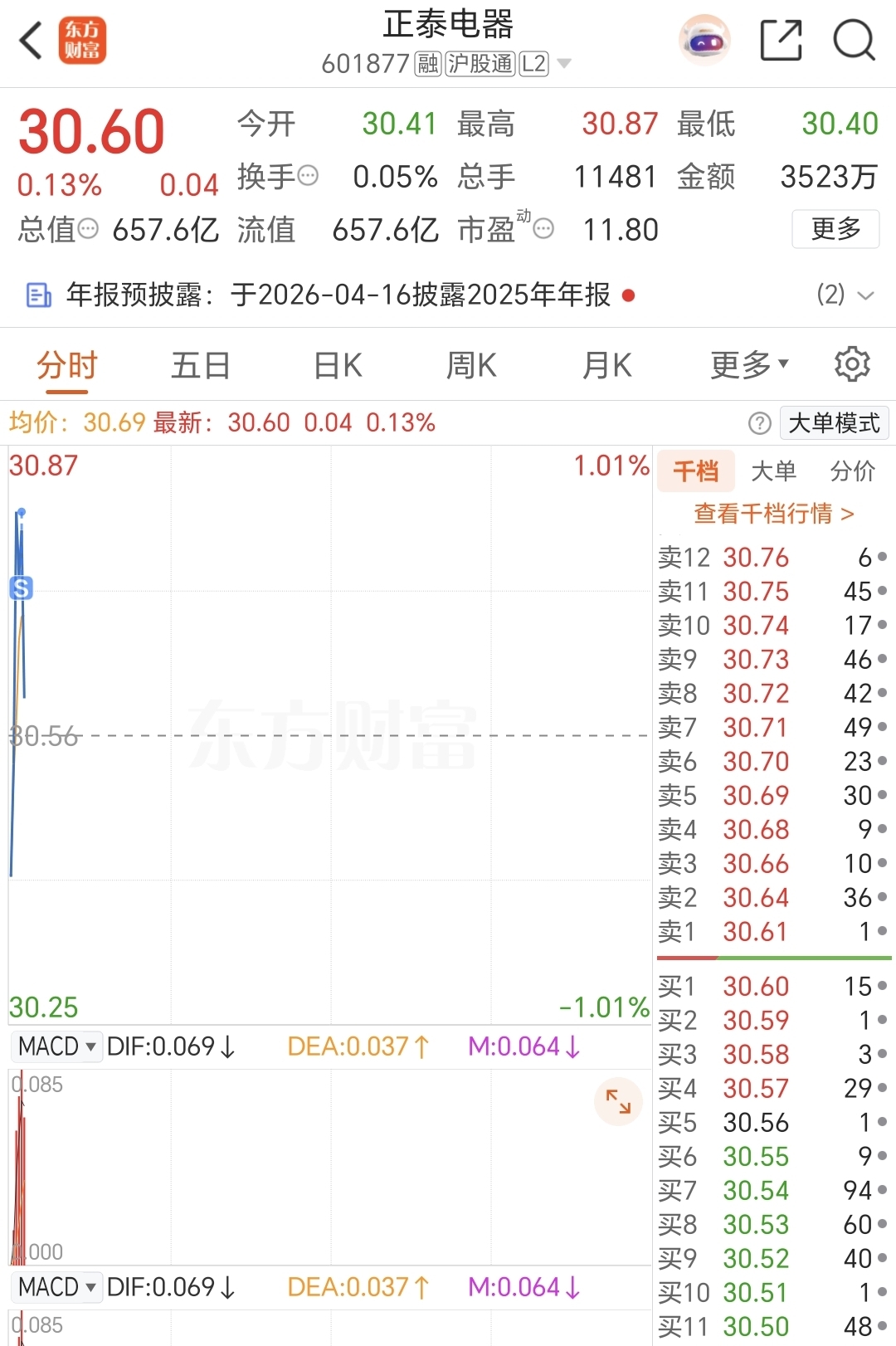Screen dimensions: 896x1346
Task: Tap info icon beside 换手
Action: 308,176
